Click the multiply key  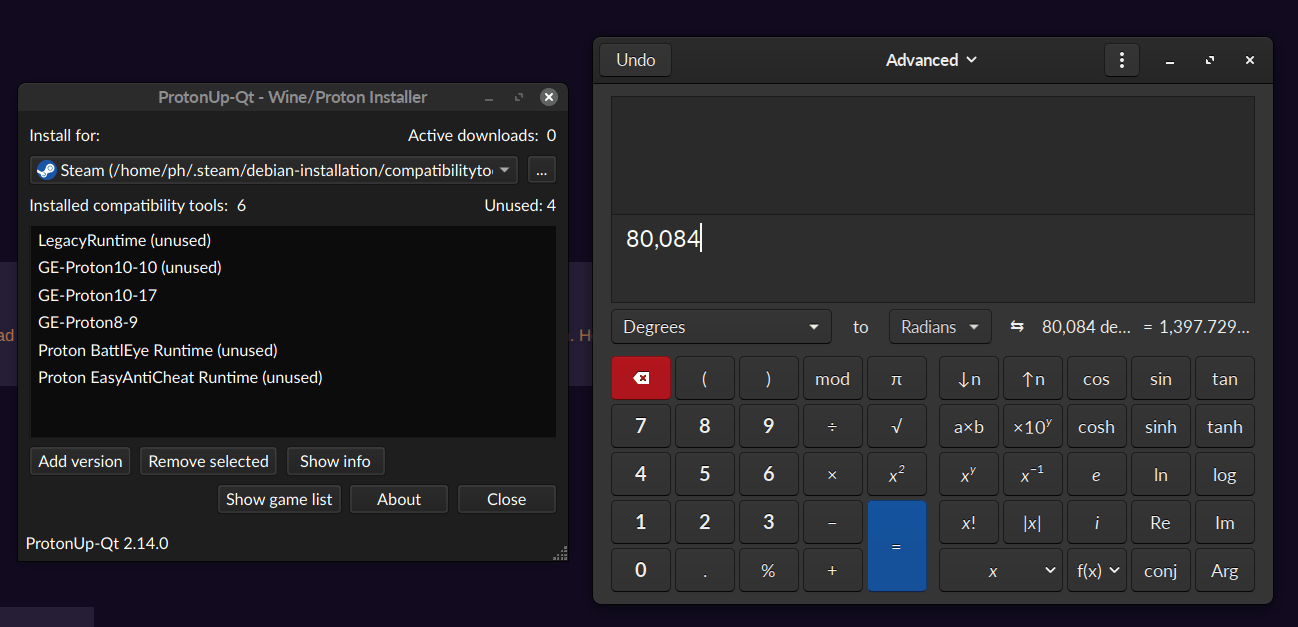(x=833, y=474)
